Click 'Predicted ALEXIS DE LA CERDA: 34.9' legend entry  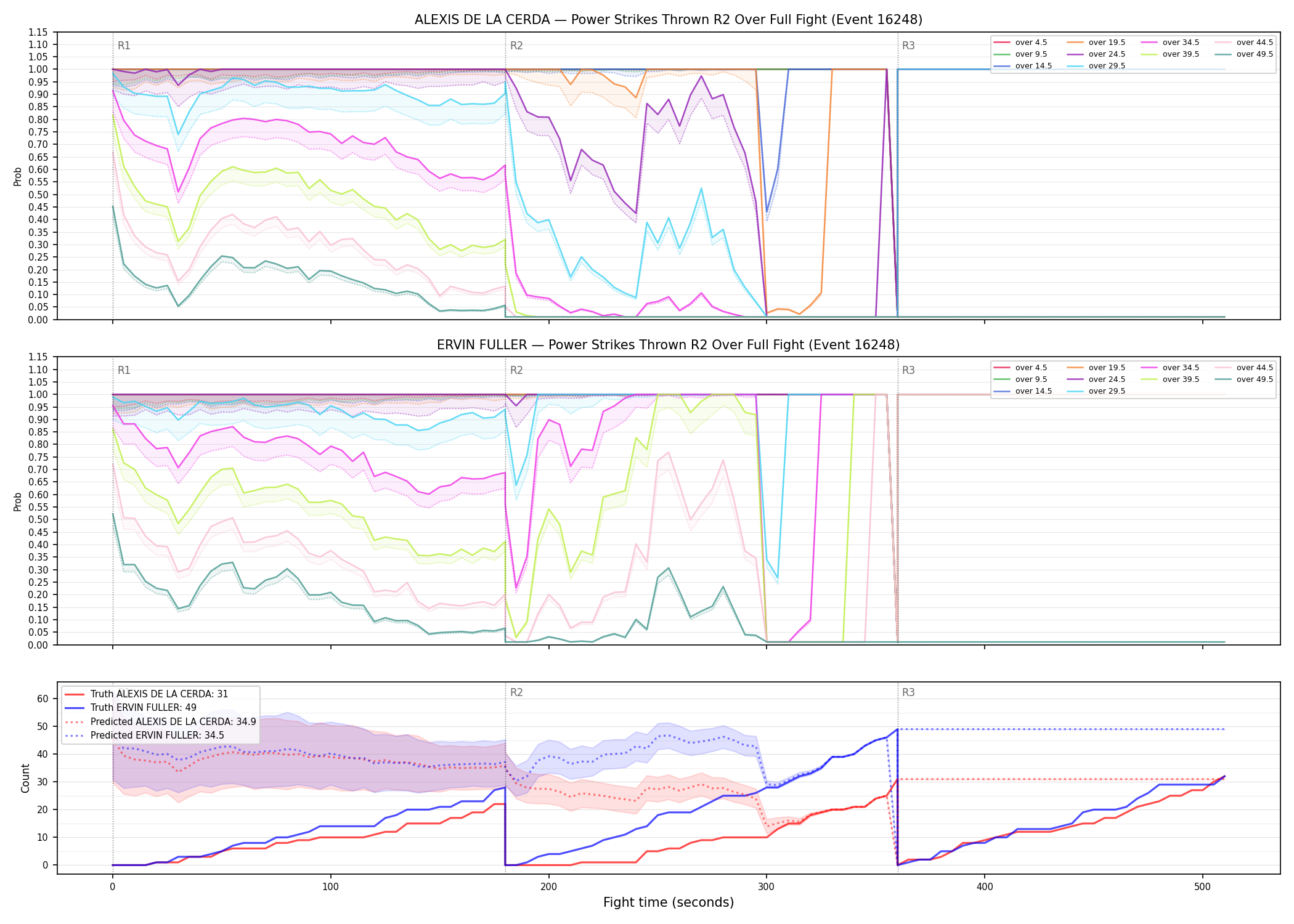(160, 722)
